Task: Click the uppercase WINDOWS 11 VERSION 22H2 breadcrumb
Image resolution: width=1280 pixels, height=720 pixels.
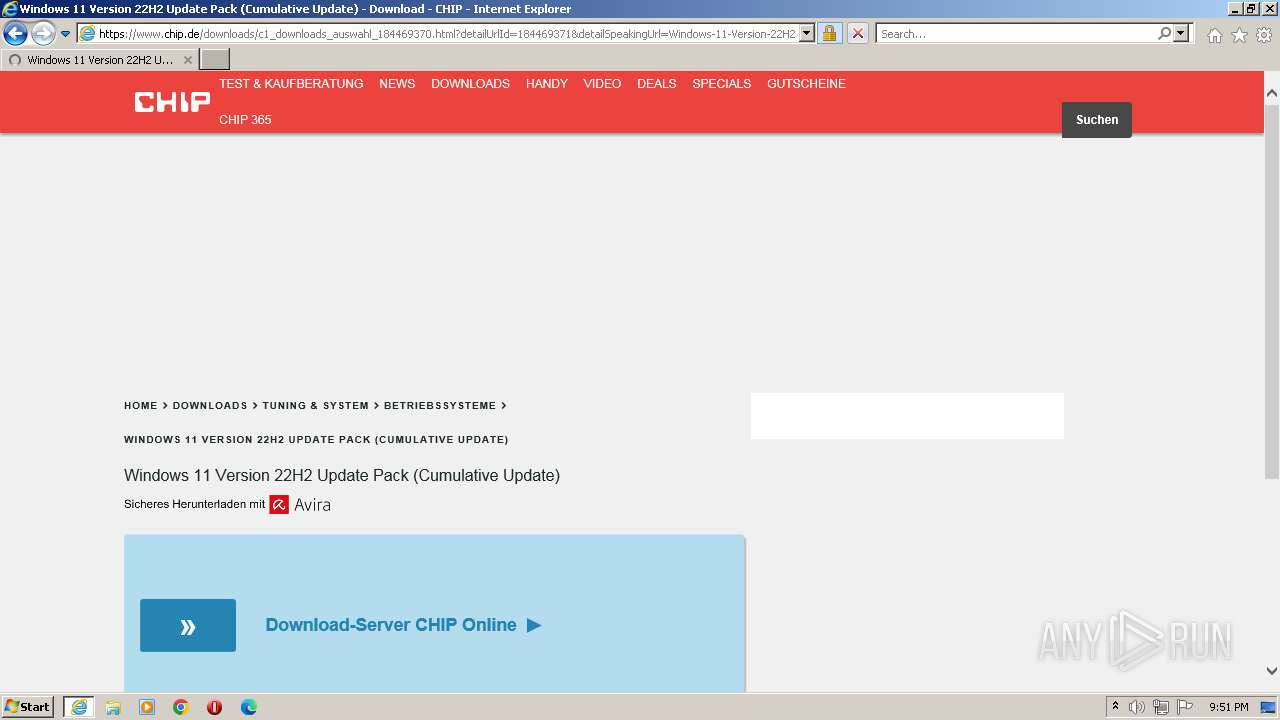Action: [x=316, y=440]
